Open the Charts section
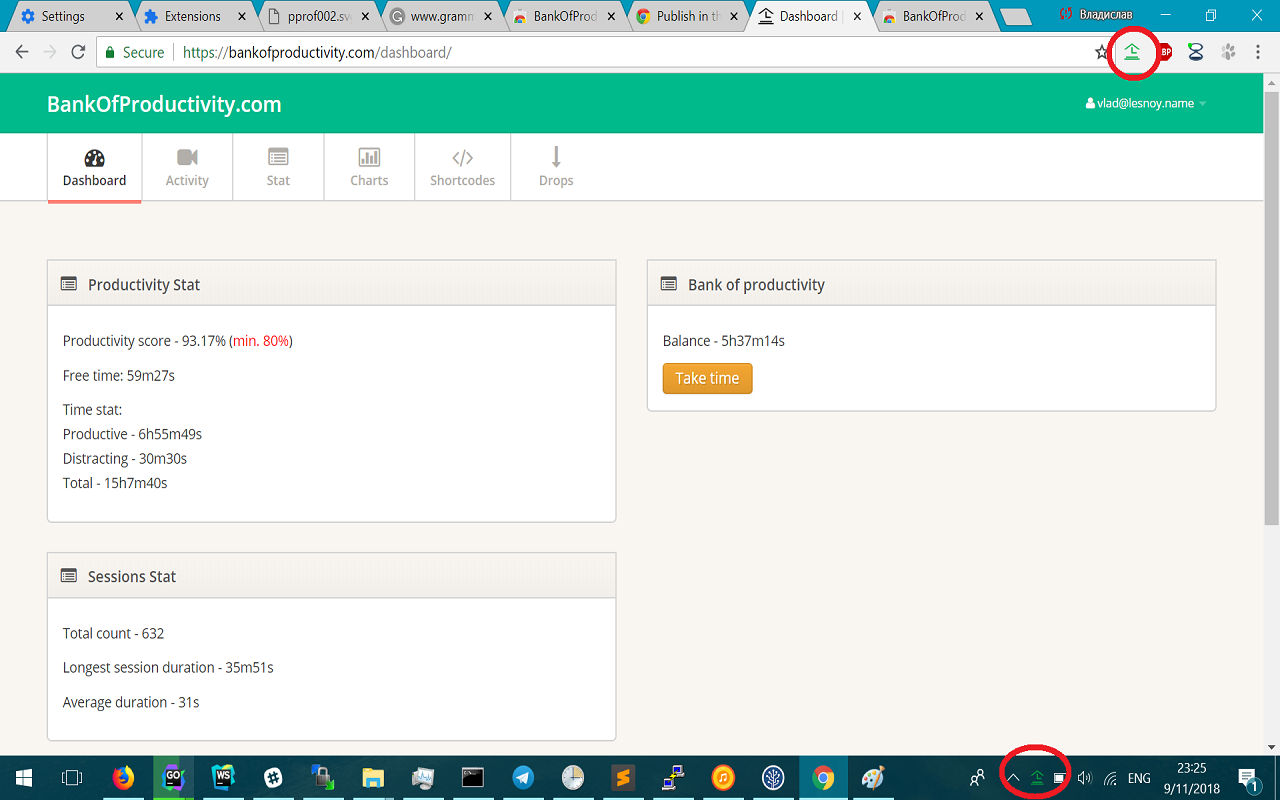 (369, 168)
